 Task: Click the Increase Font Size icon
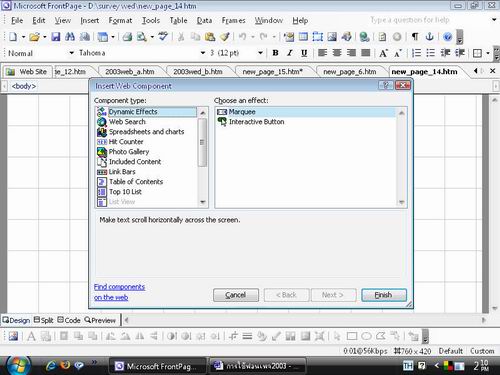tap(383, 53)
